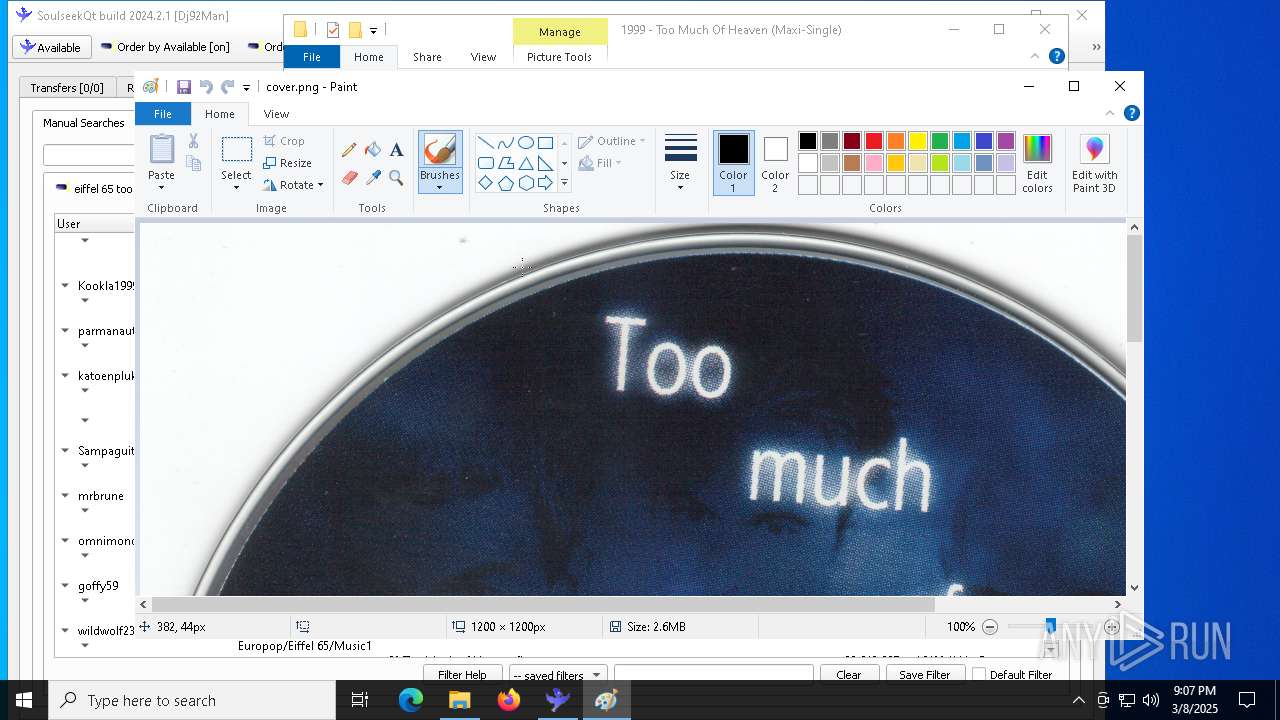
Task: Open Picture Tools tab in File Explorer
Action: pyautogui.click(x=559, y=57)
